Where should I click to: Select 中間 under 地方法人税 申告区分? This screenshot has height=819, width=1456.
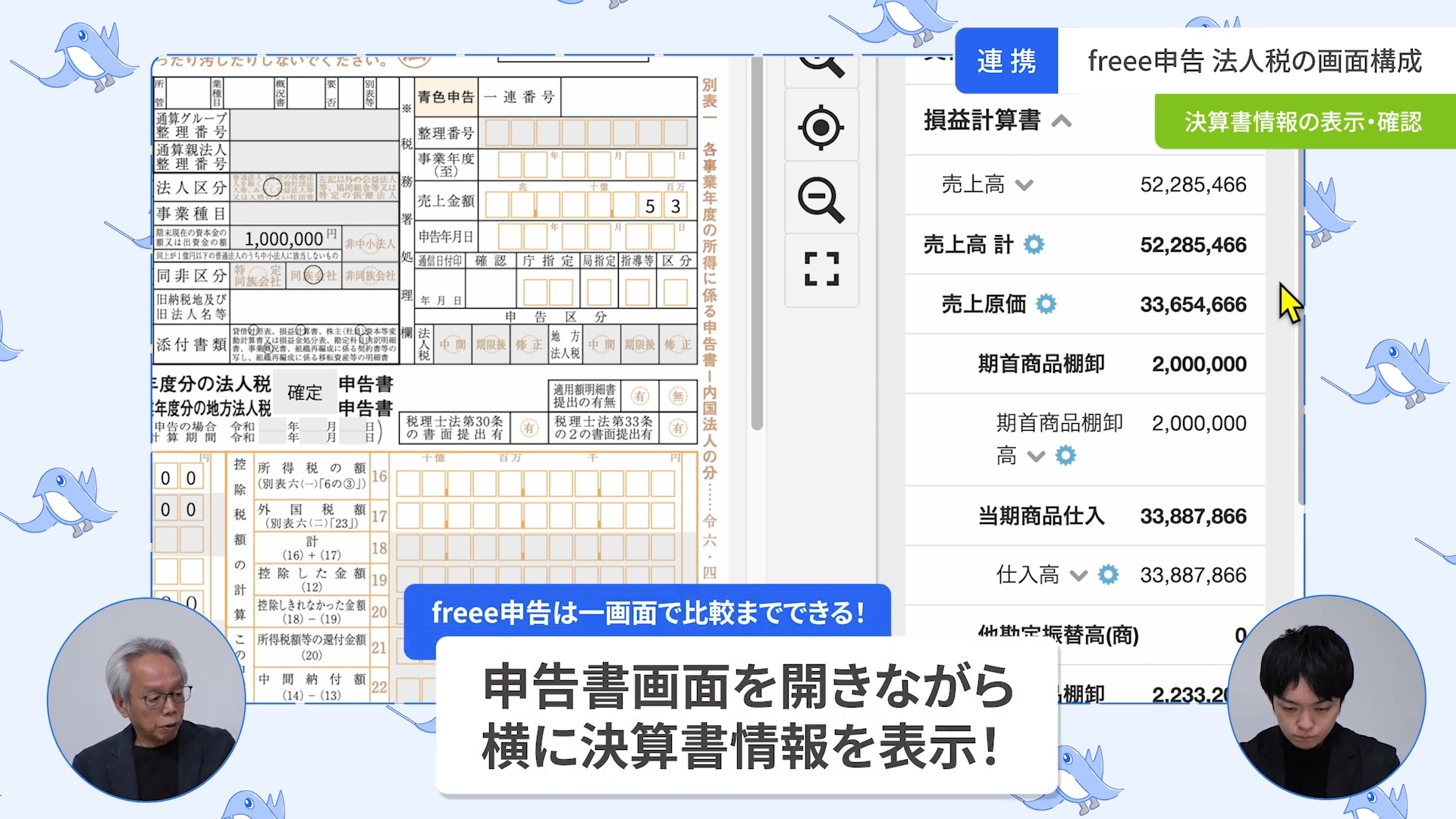601,344
